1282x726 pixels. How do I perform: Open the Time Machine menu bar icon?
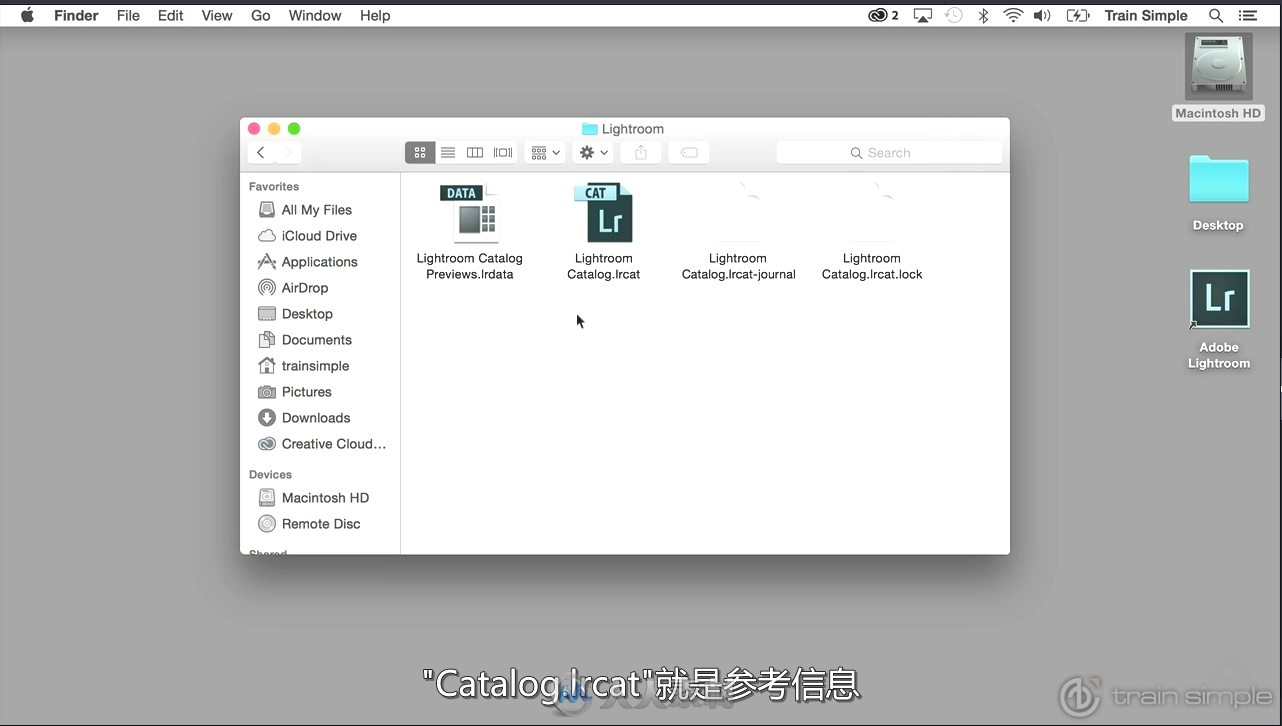click(x=954, y=15)
